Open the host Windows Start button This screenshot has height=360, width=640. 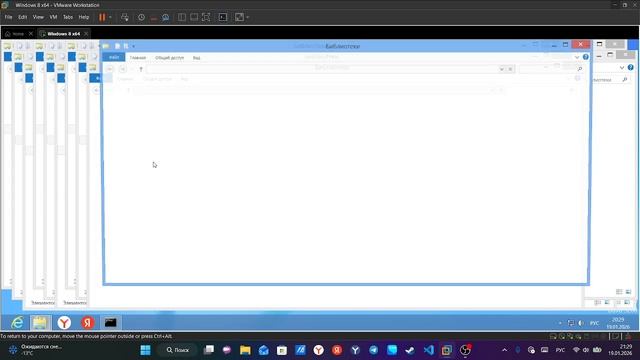click(145, 350)
